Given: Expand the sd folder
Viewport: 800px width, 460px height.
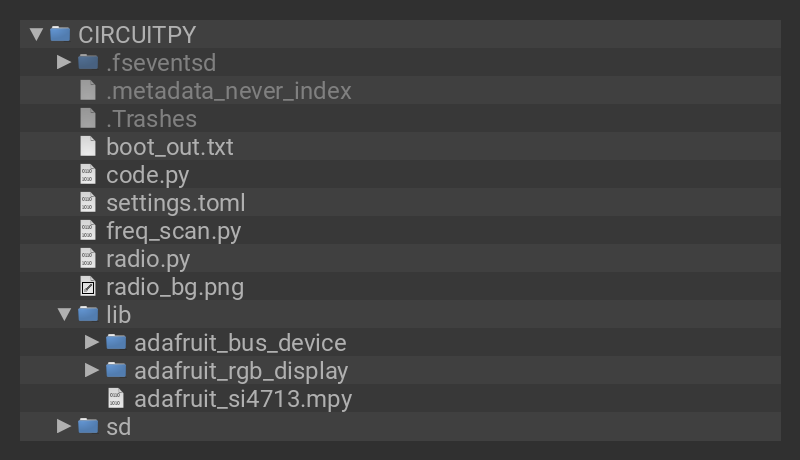Looking at the screenshot, I should (x=64, y=426).
